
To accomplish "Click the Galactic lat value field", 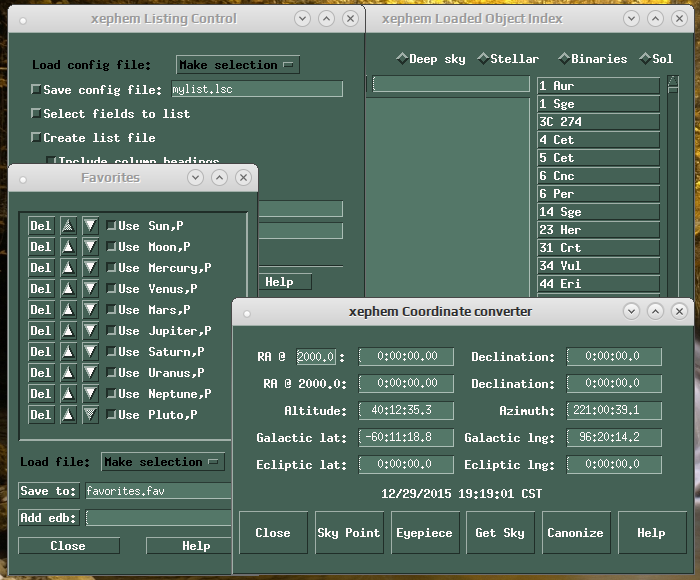I will (x=406, y=437).
